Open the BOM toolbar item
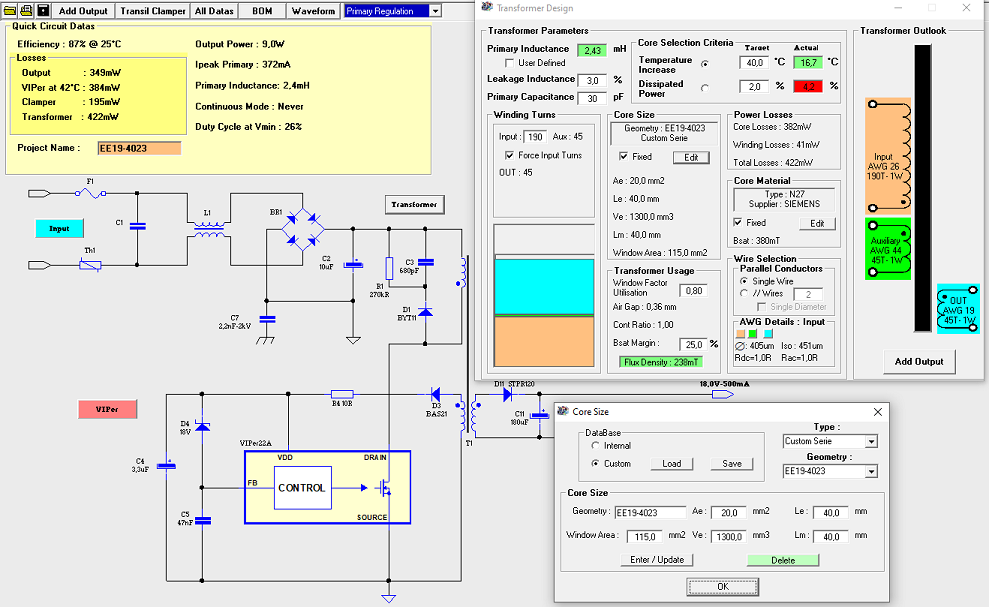 [x=261, y=11]
